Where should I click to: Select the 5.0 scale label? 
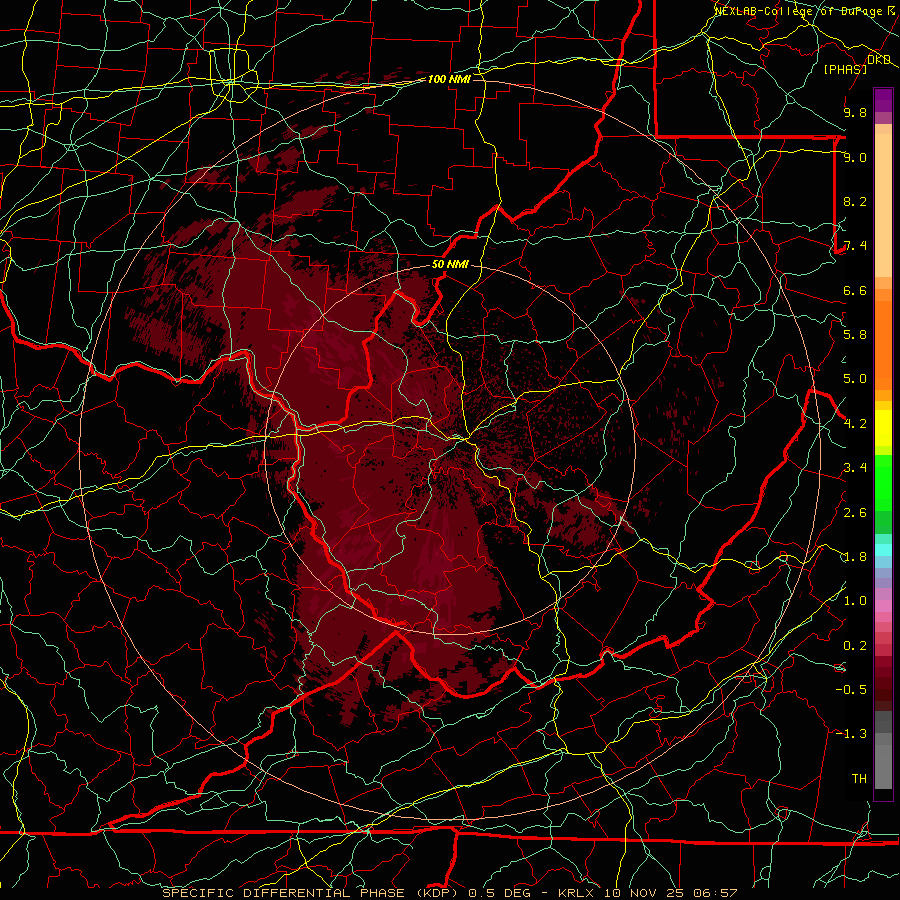[x=855, y=379]
